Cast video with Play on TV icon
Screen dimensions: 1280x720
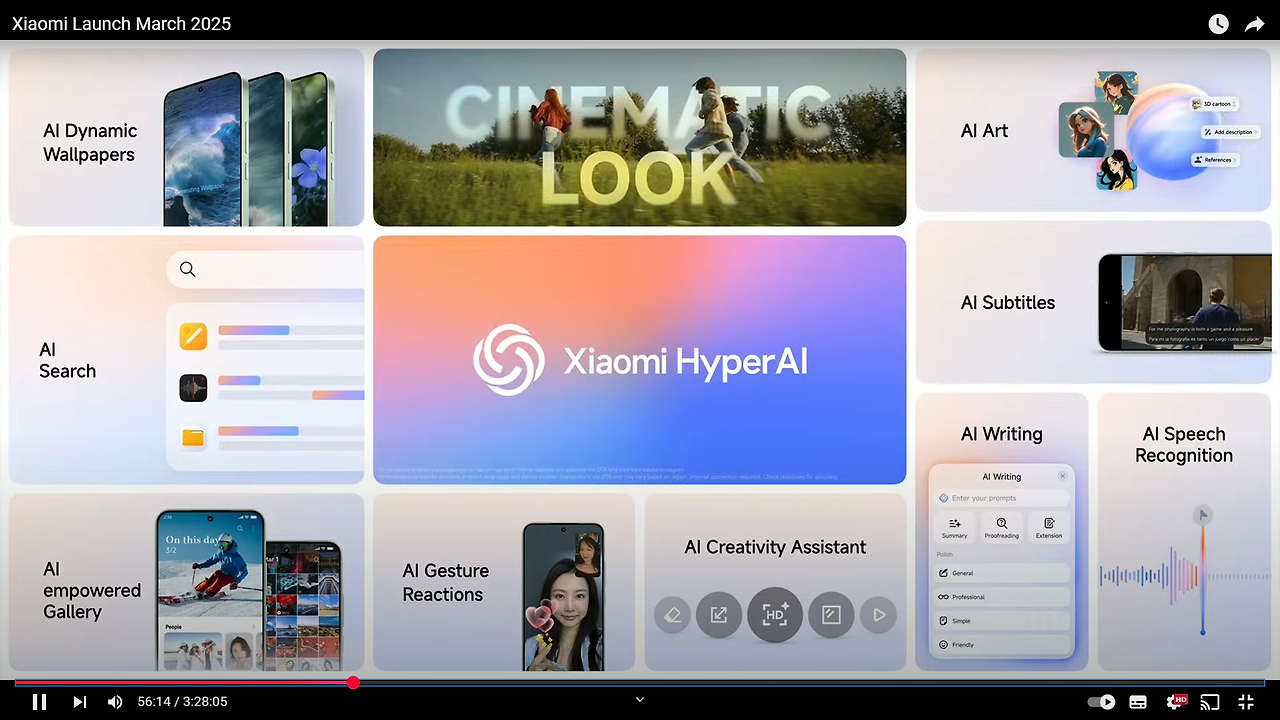[1210, 702]
